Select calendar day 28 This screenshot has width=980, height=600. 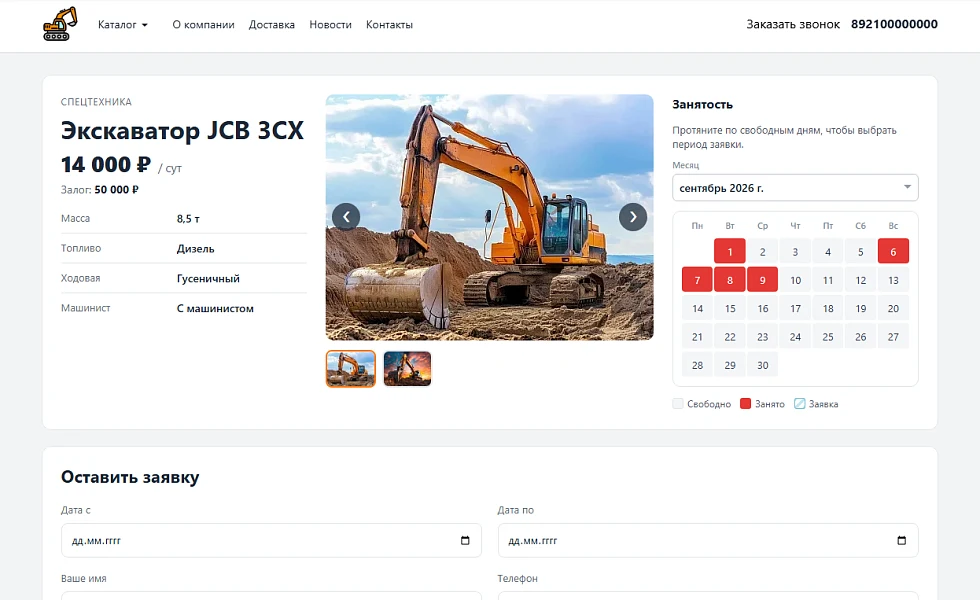698,365
